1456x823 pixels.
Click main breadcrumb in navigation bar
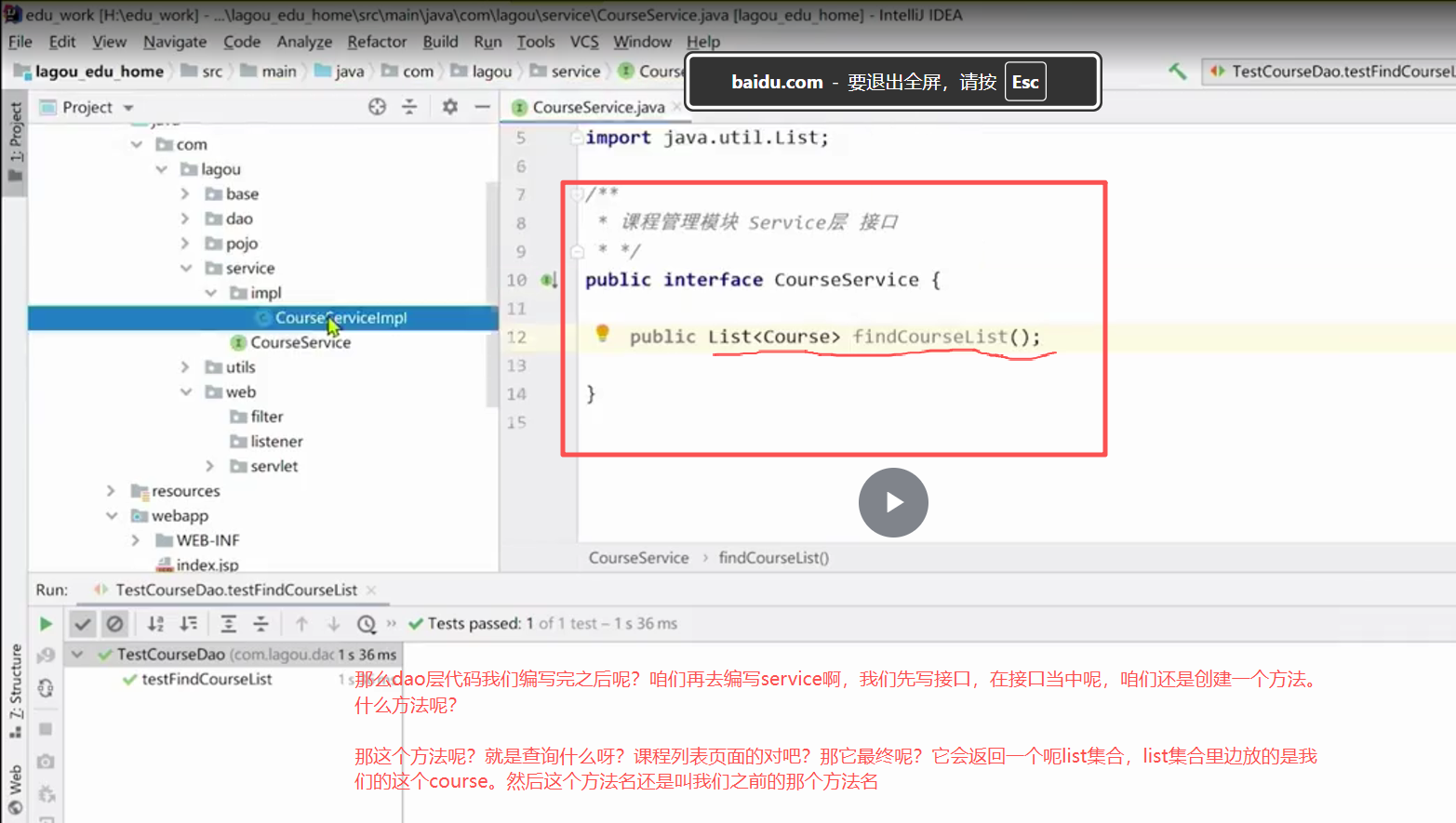(269, 72)
